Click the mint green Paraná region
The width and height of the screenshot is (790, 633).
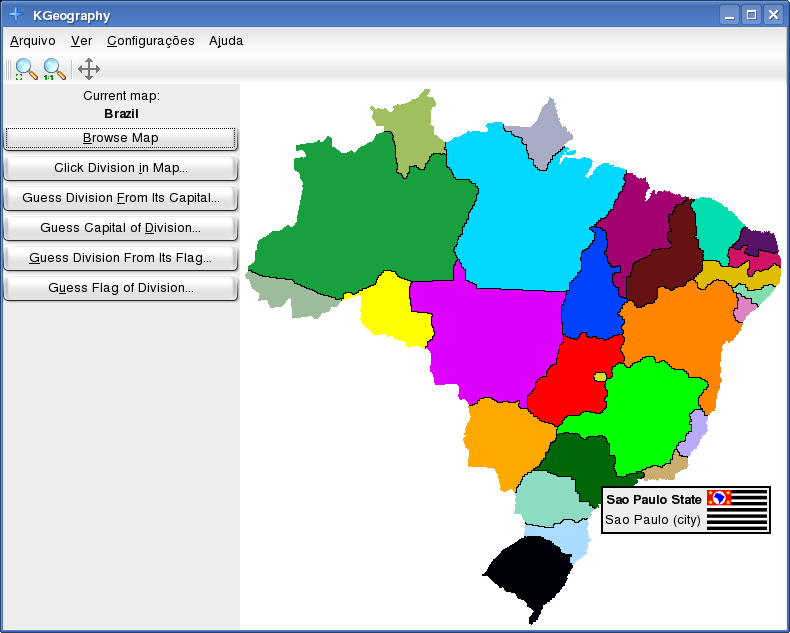click(547, 499)
